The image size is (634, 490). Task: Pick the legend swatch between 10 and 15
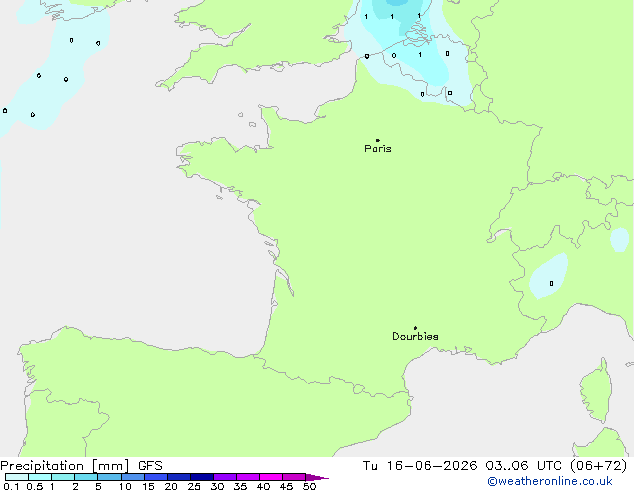[133, 477]
